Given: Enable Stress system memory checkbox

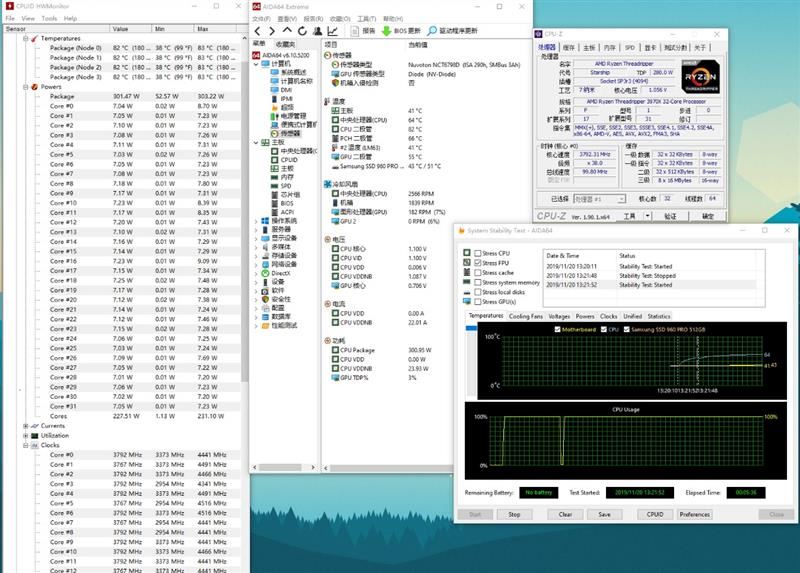Looking at the screenshot, I should 478,282.
